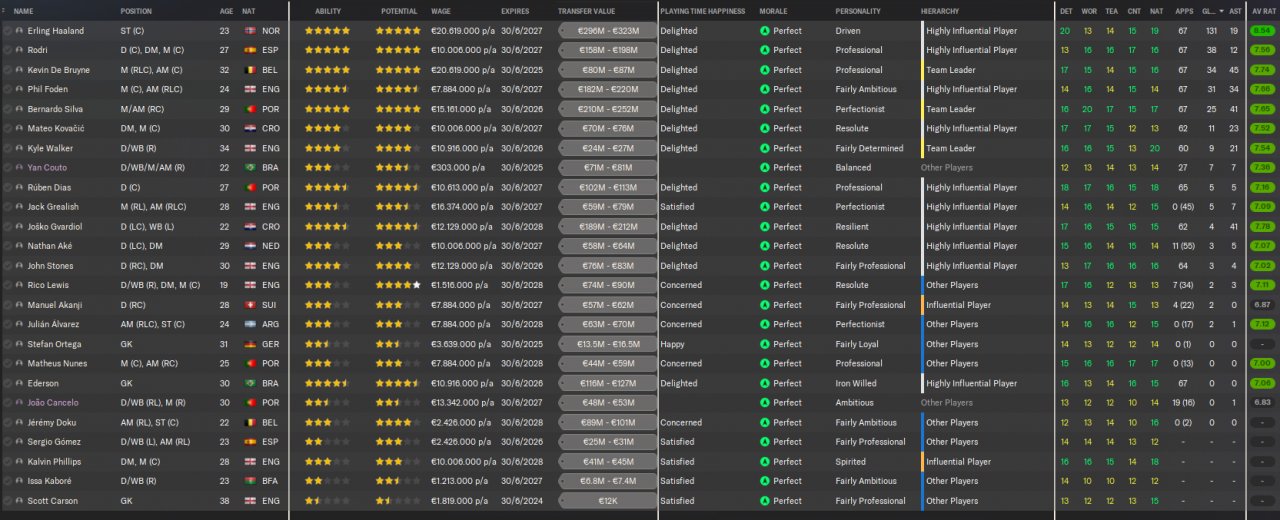Click the player info icon beside Jack Grealish
This screenshot has width=1280, height=520.
tap(19, 207)
